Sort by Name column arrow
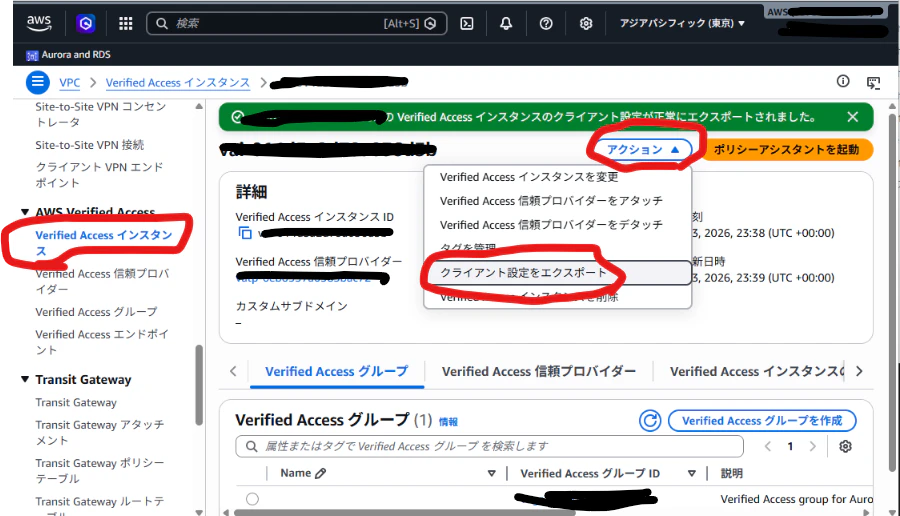 point(491,474)
